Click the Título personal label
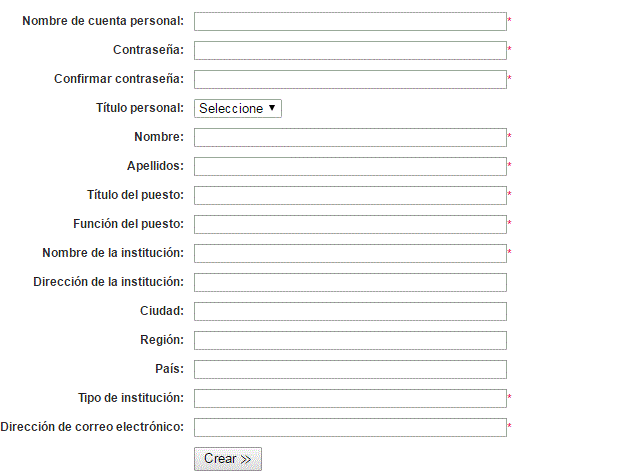633x476 pixels. coord(140,108)
